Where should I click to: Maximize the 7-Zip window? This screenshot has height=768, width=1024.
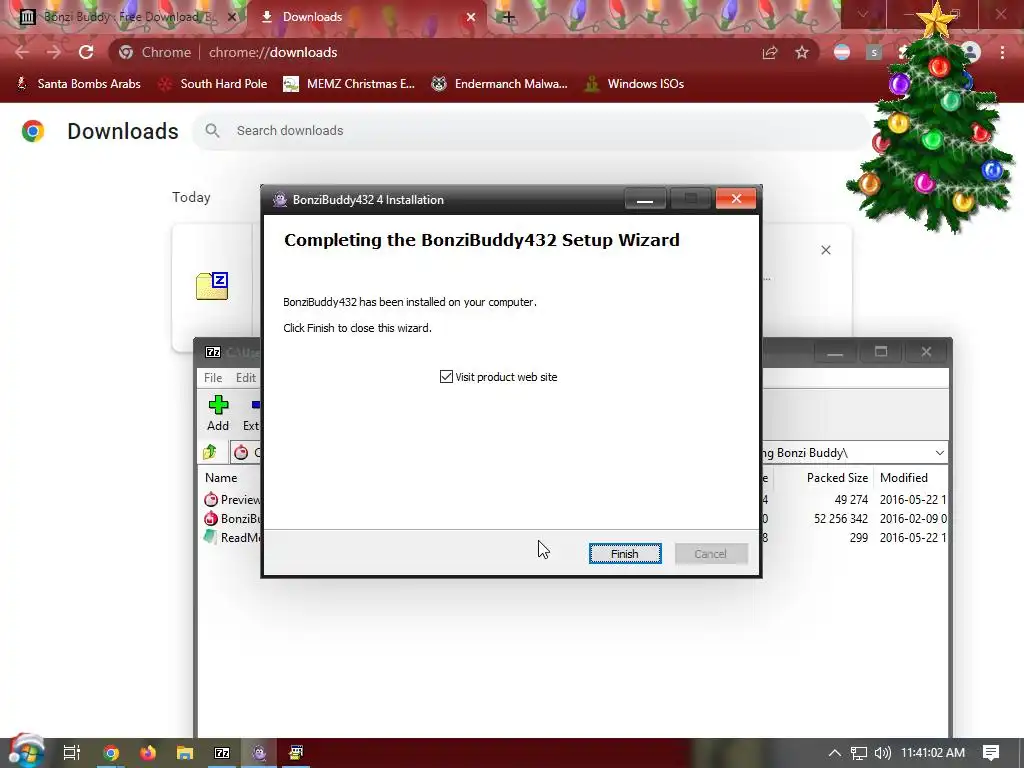(x=881, y=352)
